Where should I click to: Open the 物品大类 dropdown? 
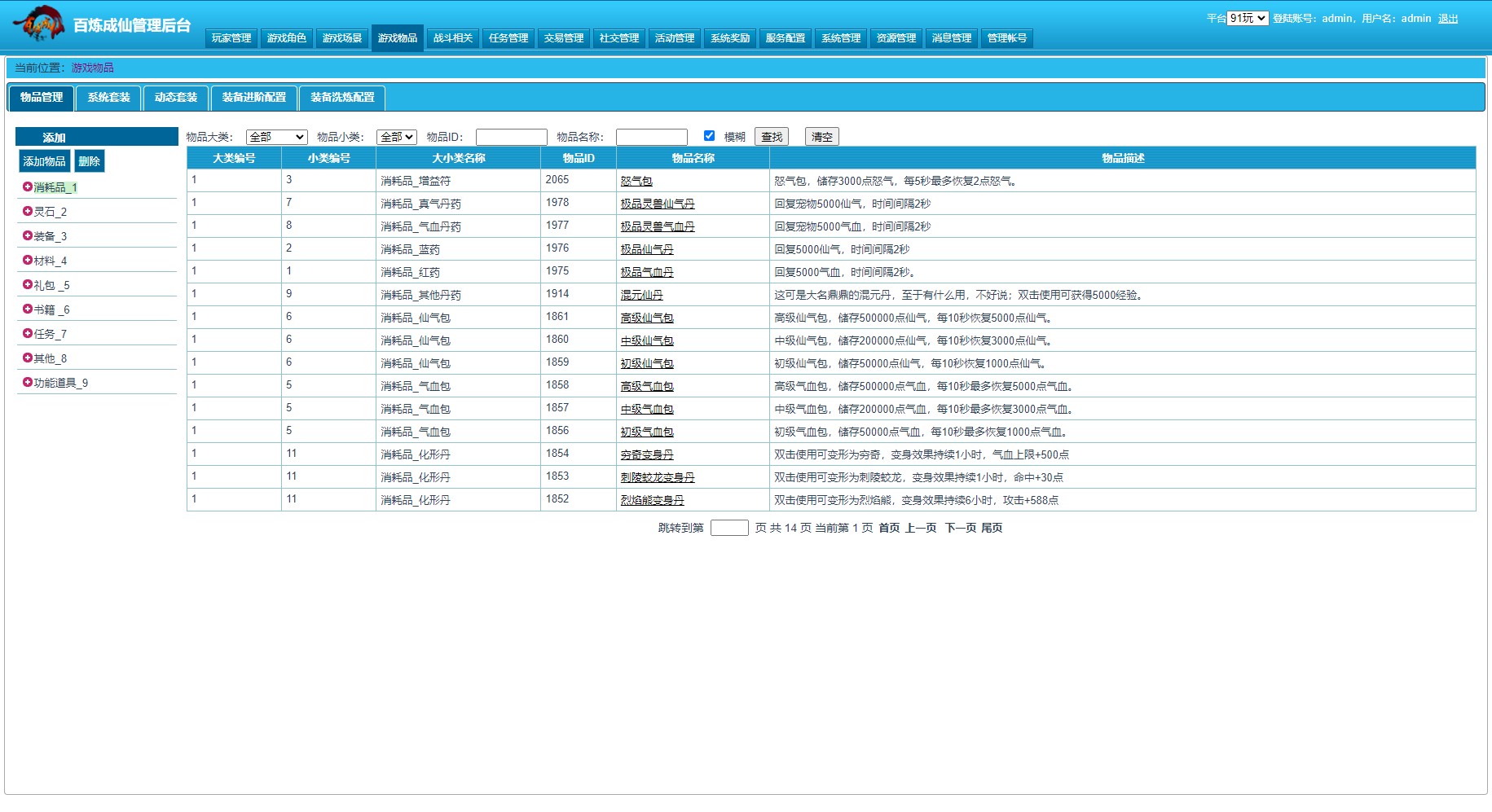click(x=276, y=137)
